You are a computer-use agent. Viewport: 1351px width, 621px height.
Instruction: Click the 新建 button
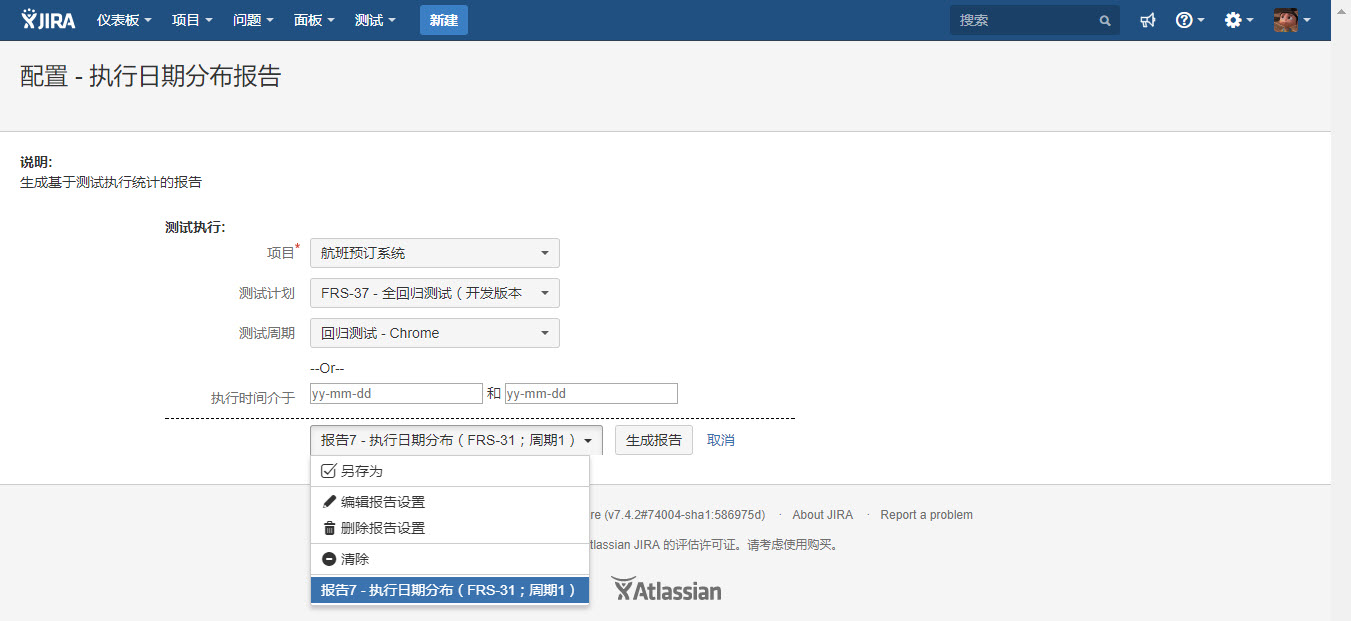pyautogui.click(x=444, y=20)
